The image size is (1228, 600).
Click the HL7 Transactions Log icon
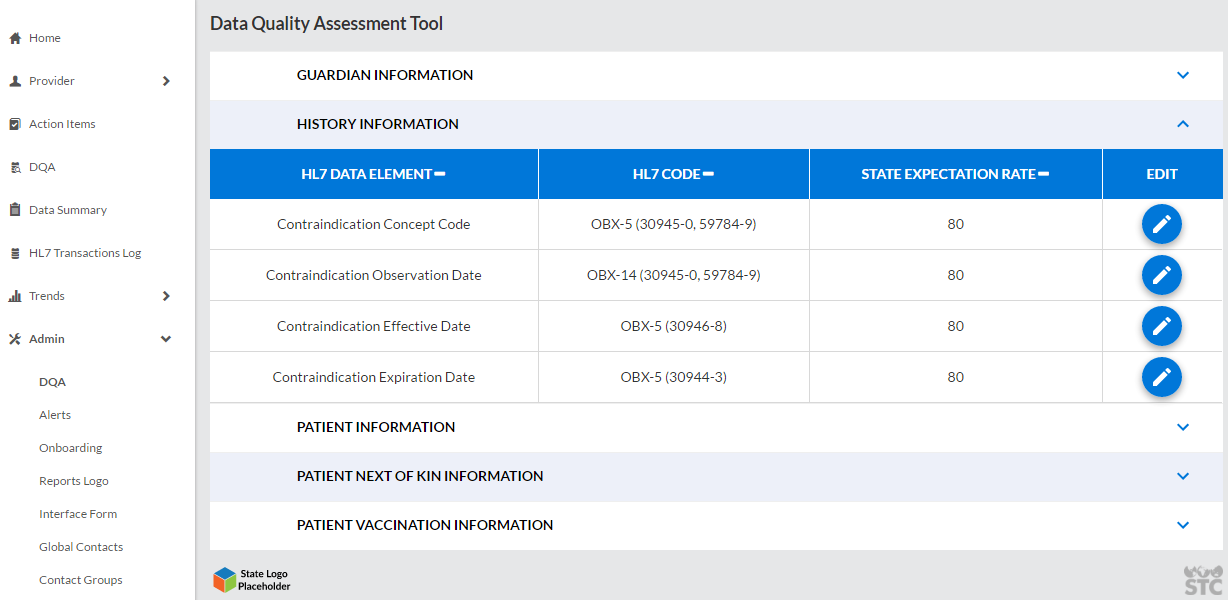click(x=15, y=253)
